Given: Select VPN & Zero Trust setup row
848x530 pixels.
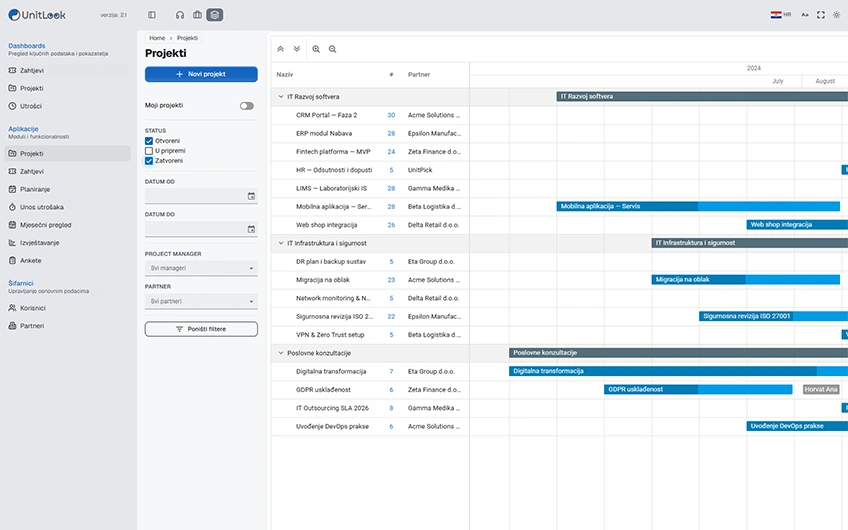Looking at the screenshot, I should (x=370, y=335).
